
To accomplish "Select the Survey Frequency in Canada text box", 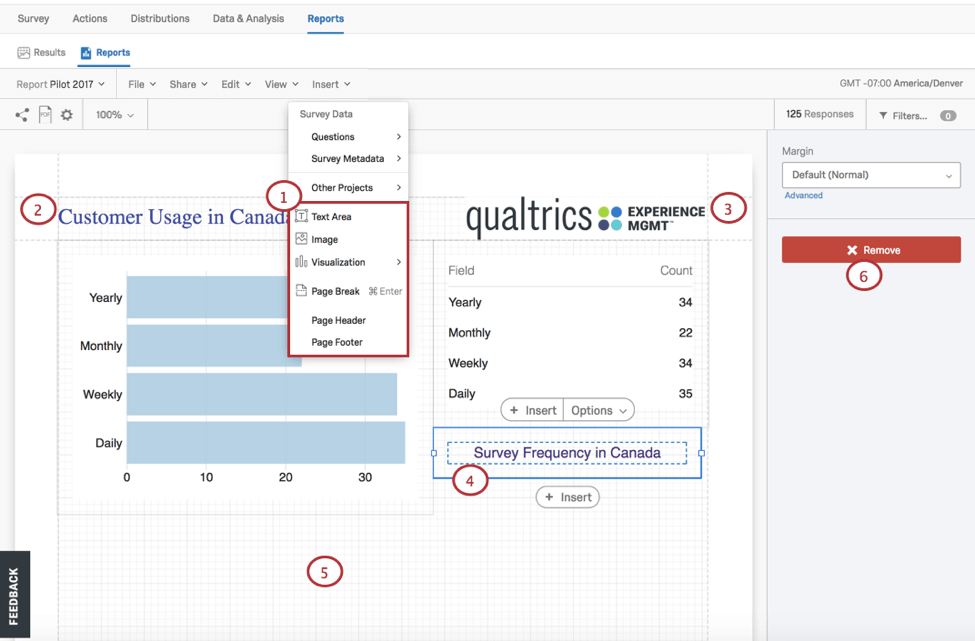I will (567, 453).
